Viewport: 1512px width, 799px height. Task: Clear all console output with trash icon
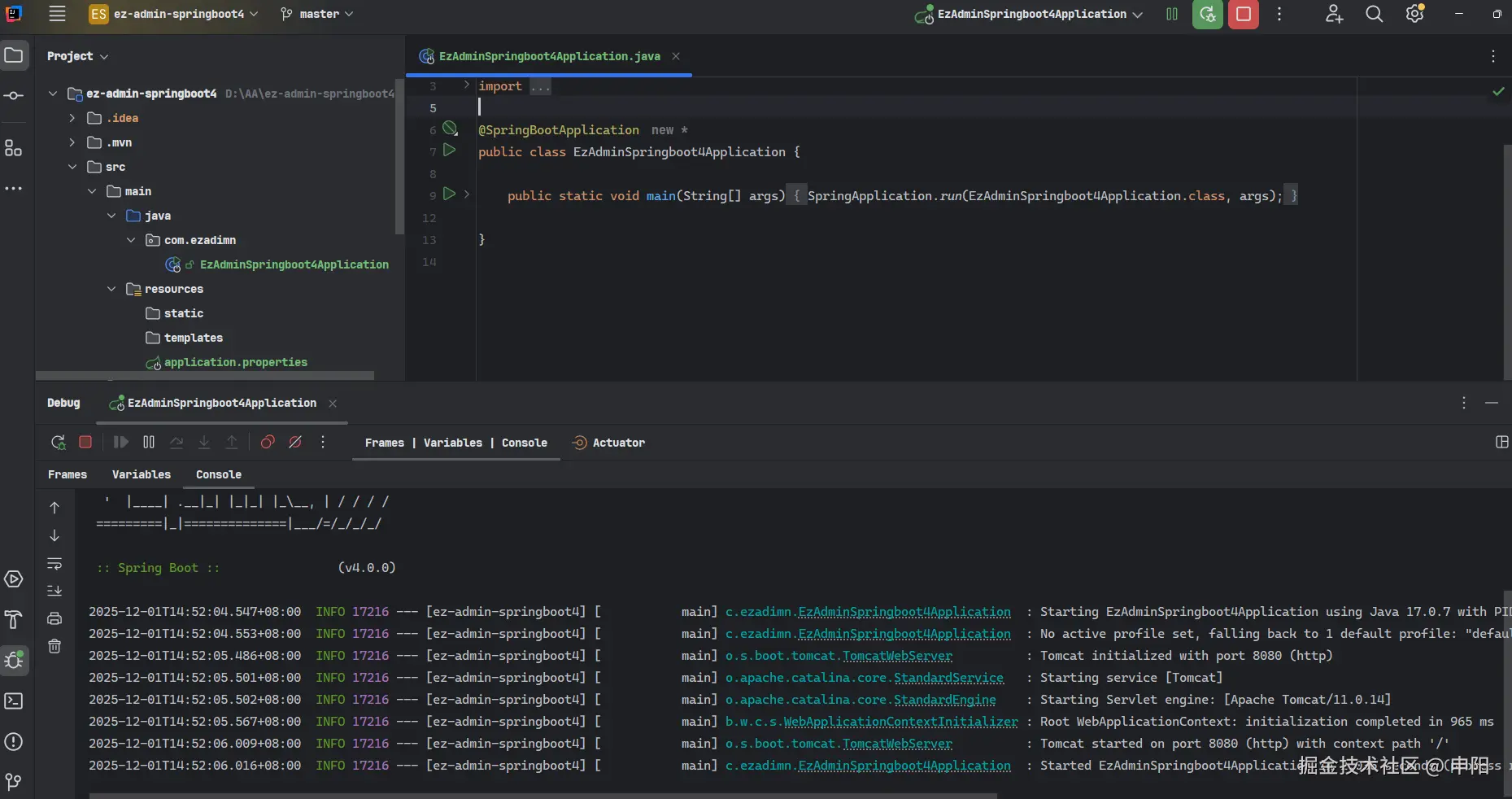(x=54, y=646)
